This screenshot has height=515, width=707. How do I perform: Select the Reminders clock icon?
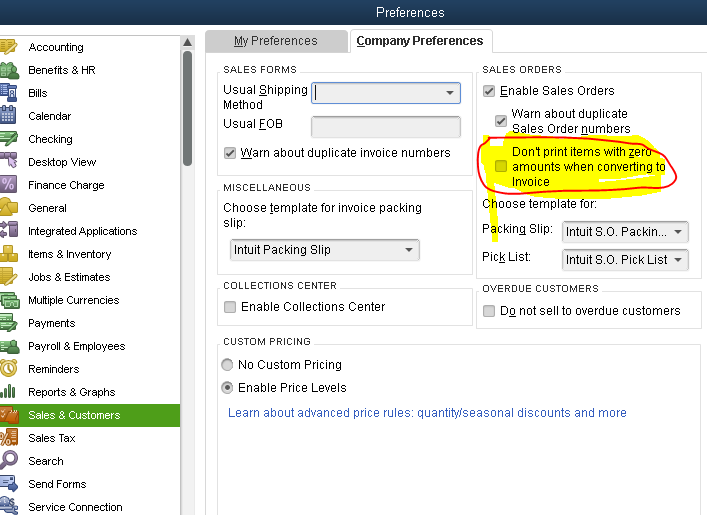point(8,369)
